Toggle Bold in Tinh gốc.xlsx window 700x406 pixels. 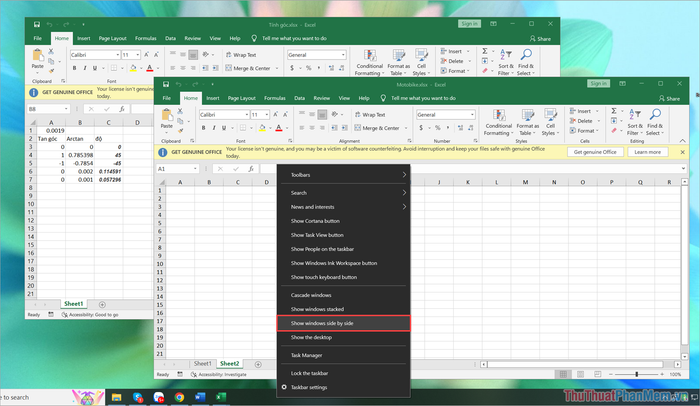click(x=75, y=68)
